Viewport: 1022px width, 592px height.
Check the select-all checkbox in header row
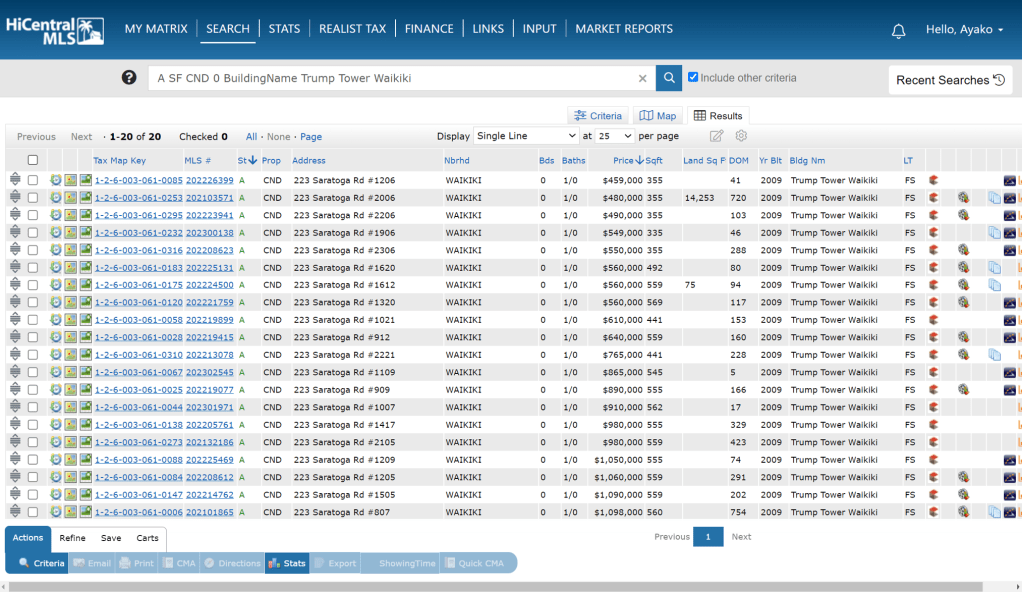(33, 160)
